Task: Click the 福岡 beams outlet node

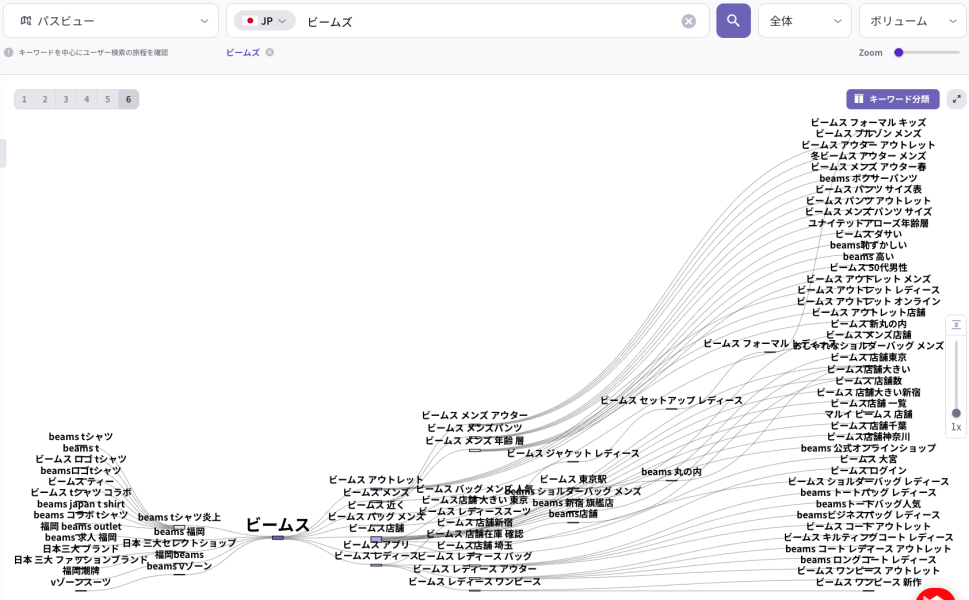Action: point(81,526)
